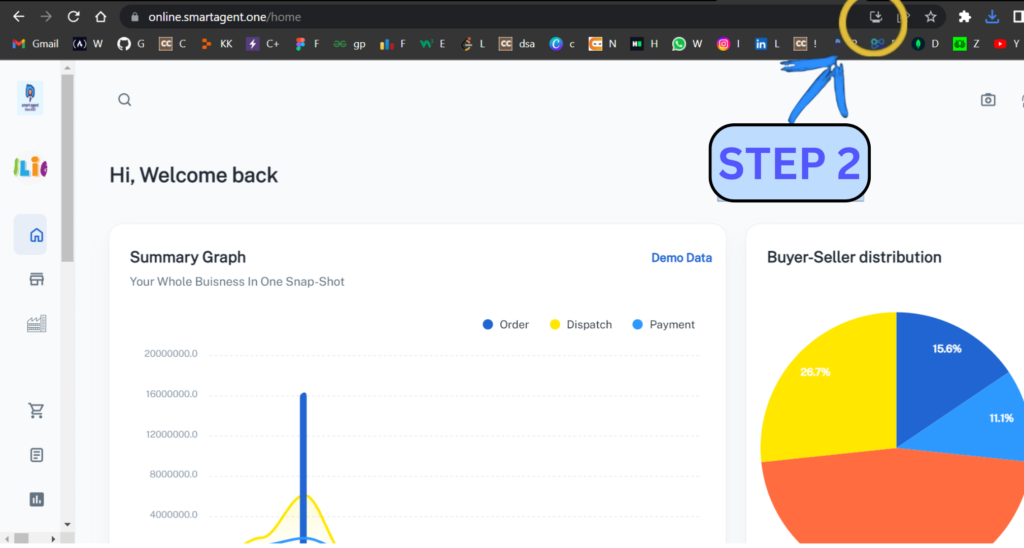Open the Instagram bookmark
Viewport: 1024px width, 548px height.
point(728,44)
